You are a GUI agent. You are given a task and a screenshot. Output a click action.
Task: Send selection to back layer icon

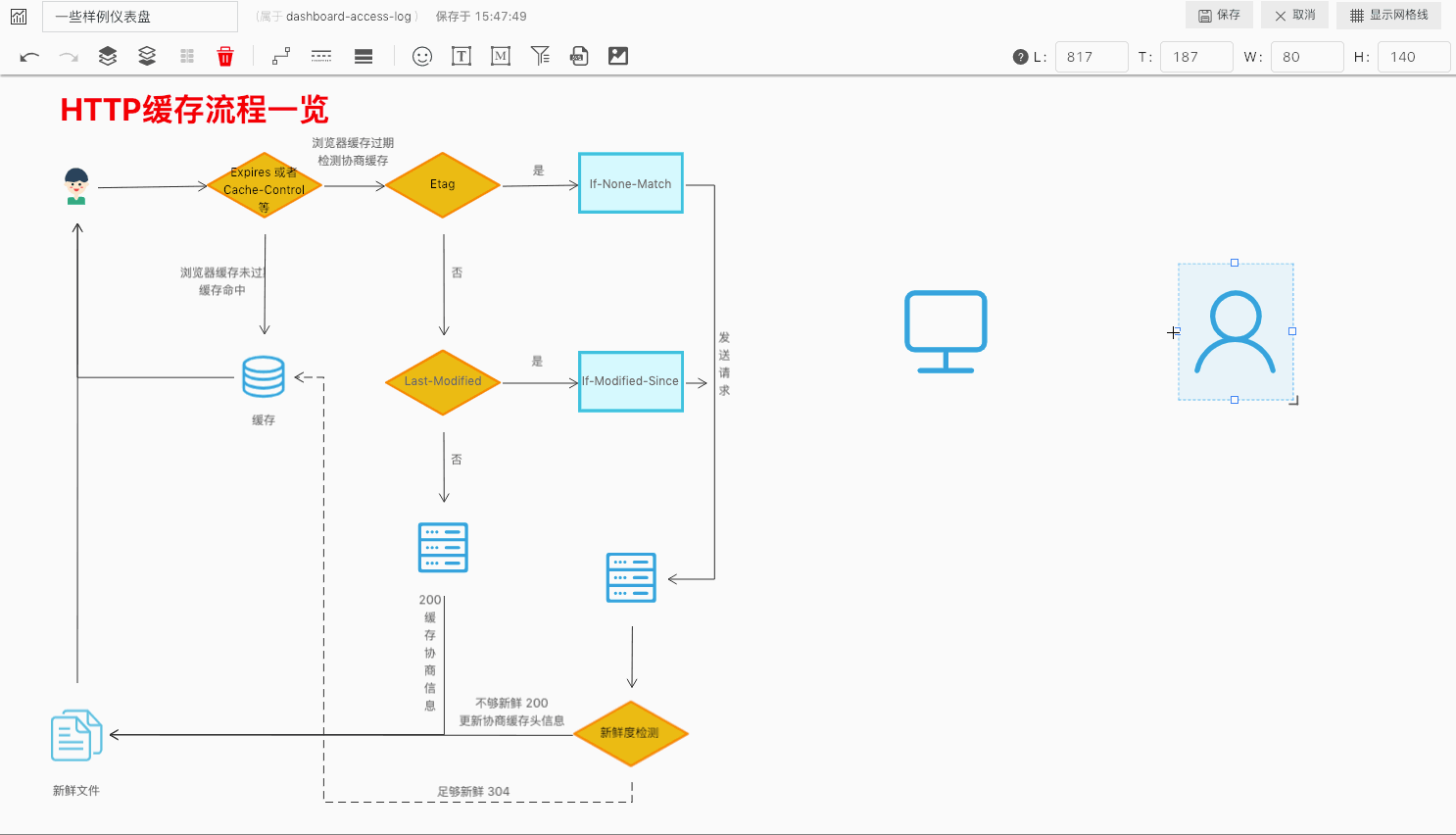(147, 57)
